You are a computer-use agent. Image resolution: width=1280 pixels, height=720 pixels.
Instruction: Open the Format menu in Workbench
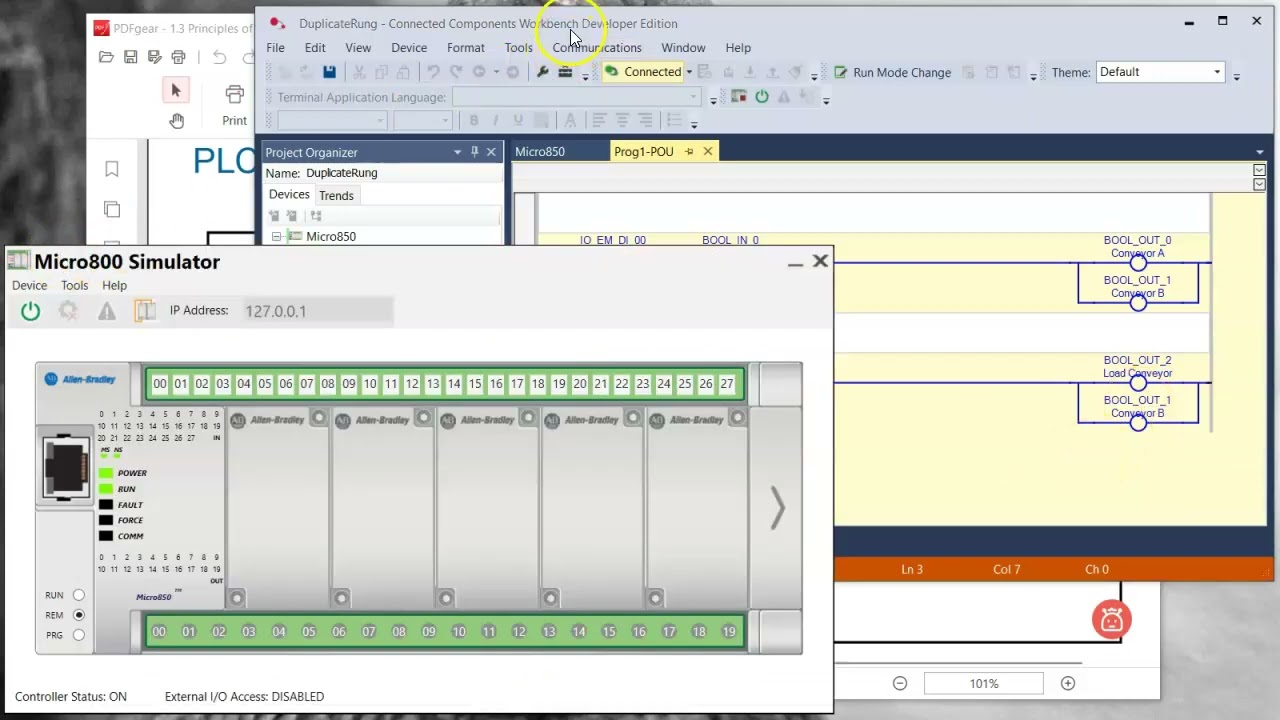tap(466, 48)
